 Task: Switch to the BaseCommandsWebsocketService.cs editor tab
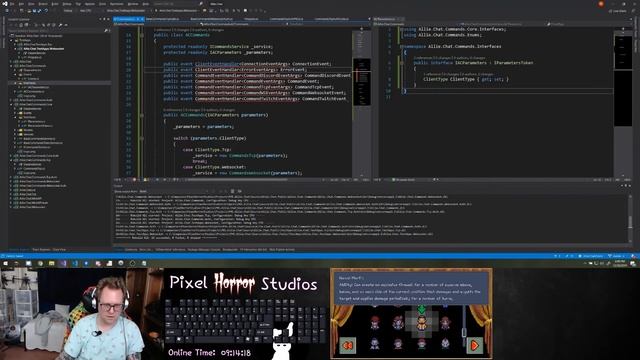(x=211, y=19)
